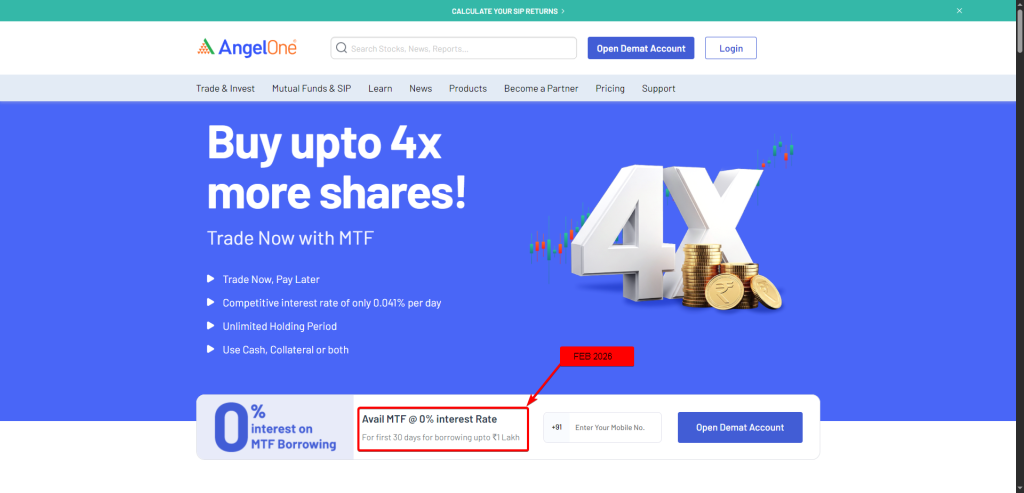
Task: Open the Mutual Funds & SIP menu
Action: [312, 88]
